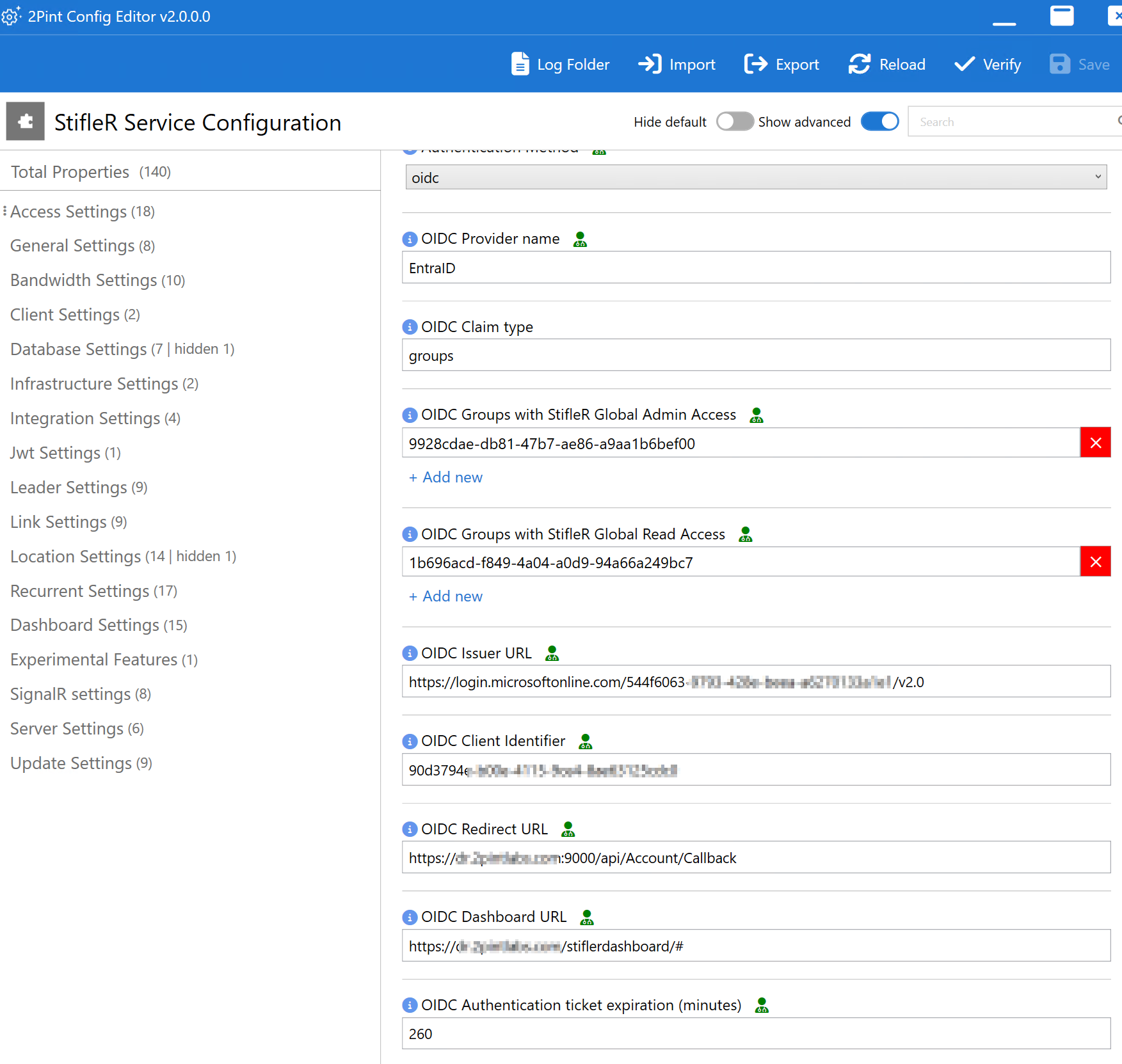Click the OIDC Claim type field
Viewport: 1122px width, 1064px height.
pos(757,355)
